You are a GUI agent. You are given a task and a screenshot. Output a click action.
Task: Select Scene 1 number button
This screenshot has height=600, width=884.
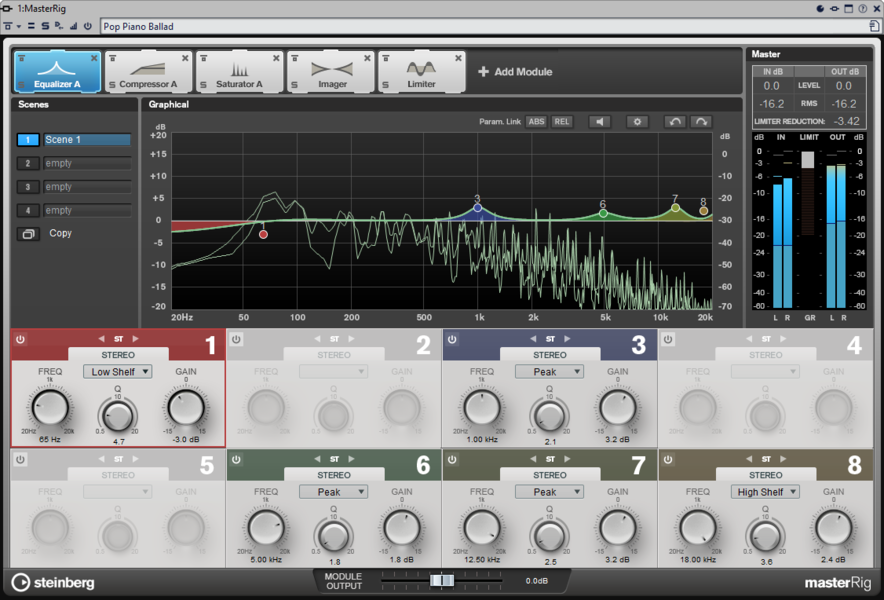pyautogui.click(x=28, y=140)
